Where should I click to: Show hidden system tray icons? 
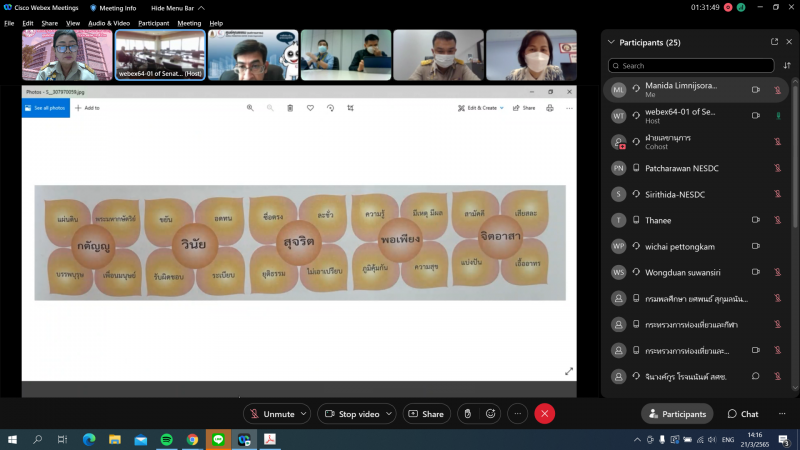pyautogui.click(x=637, y=439)
